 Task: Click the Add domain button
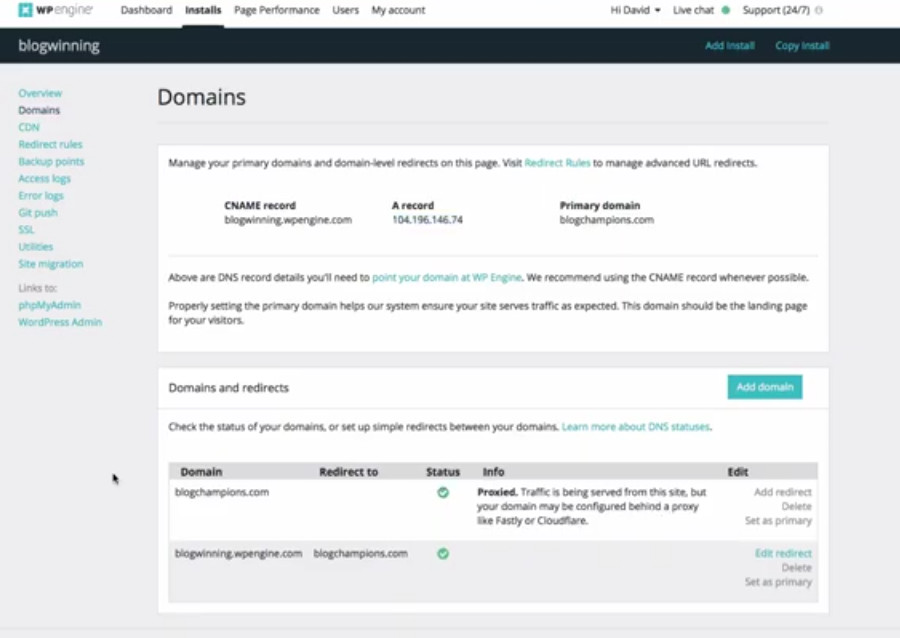[x=765, y=387]
